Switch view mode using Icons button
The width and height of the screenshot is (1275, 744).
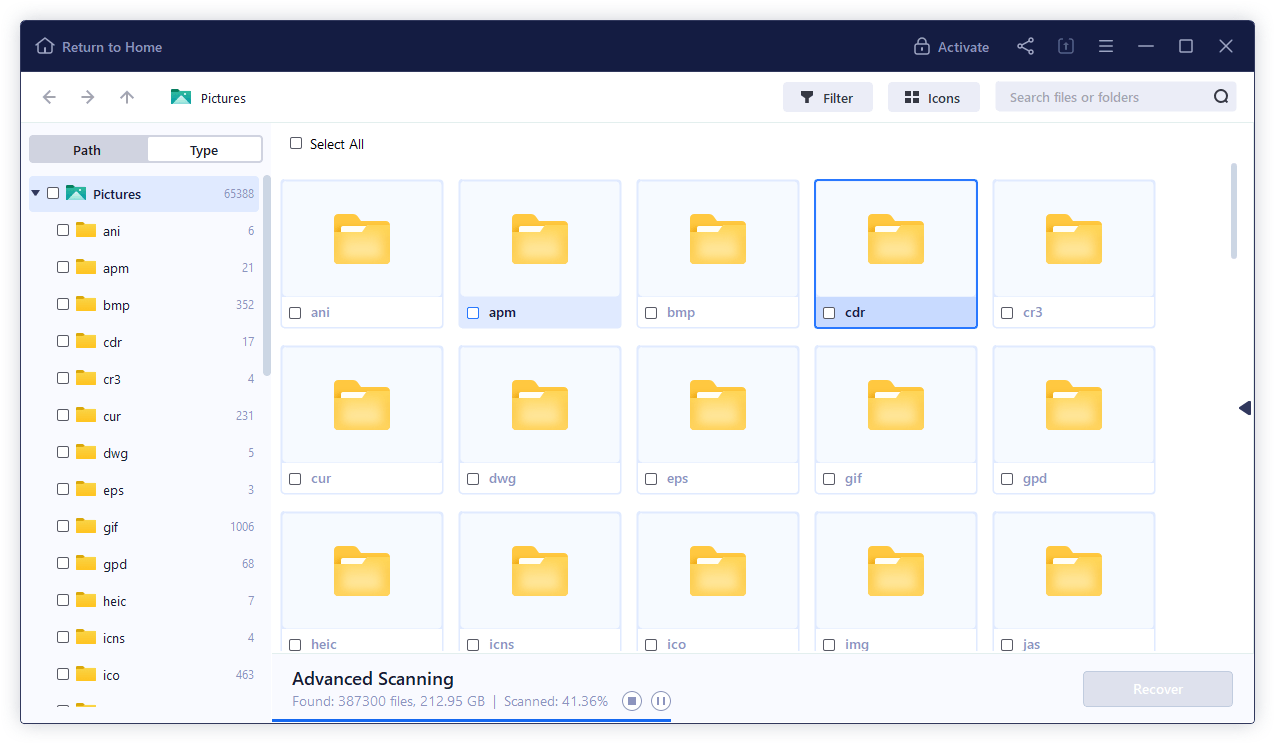point(933,97)
